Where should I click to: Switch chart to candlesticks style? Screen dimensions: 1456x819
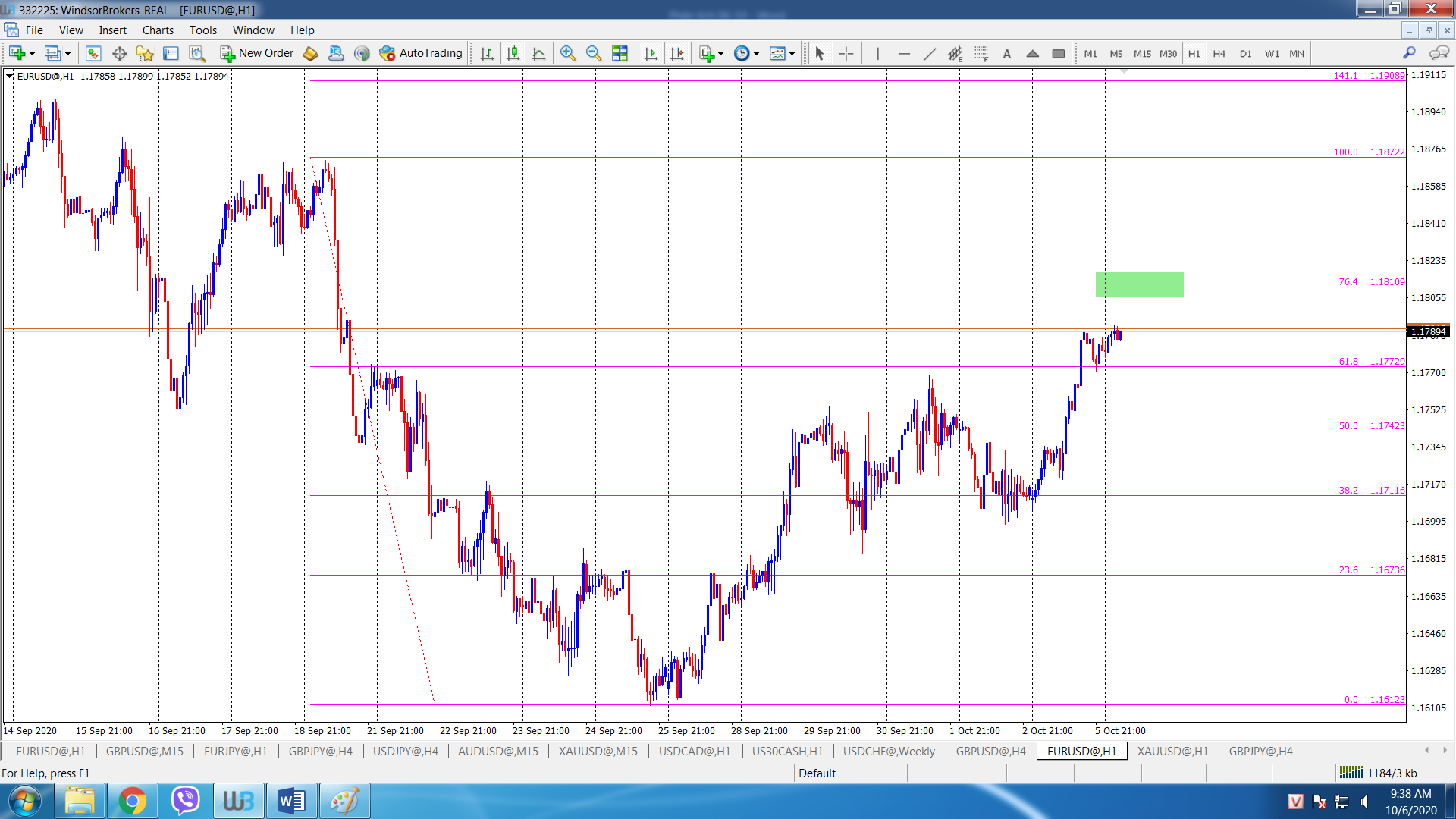pyautogui.click(x=513, y=53)
